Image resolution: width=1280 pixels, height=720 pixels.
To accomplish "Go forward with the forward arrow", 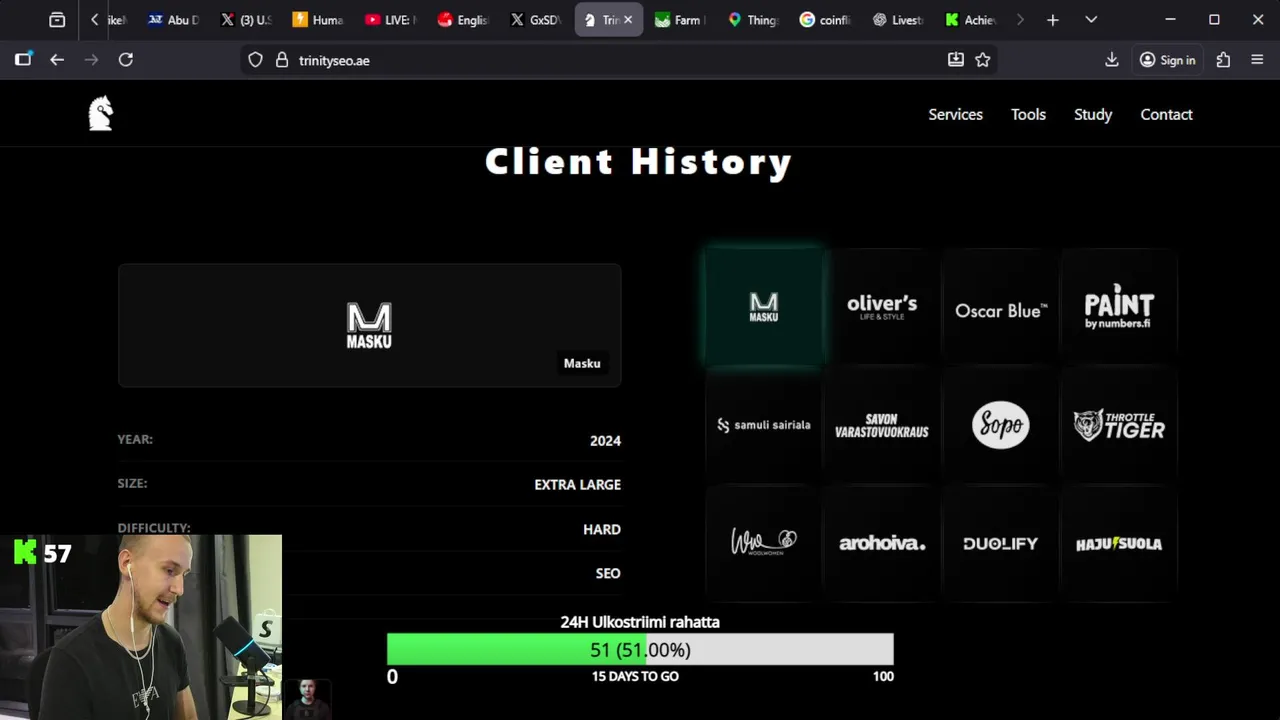I will tap(91, 60).
